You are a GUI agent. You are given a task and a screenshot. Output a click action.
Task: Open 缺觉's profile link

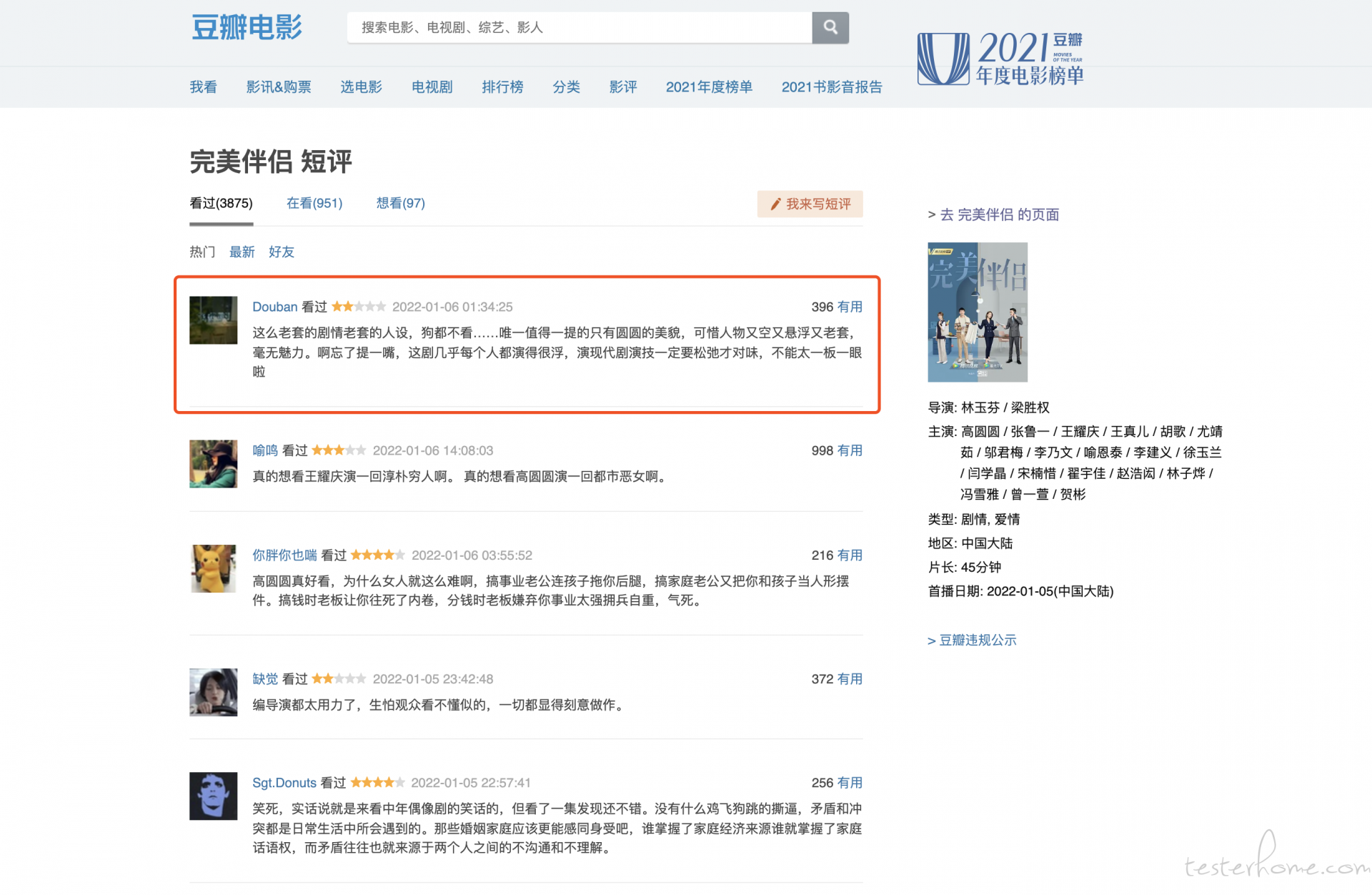point(265,678)
